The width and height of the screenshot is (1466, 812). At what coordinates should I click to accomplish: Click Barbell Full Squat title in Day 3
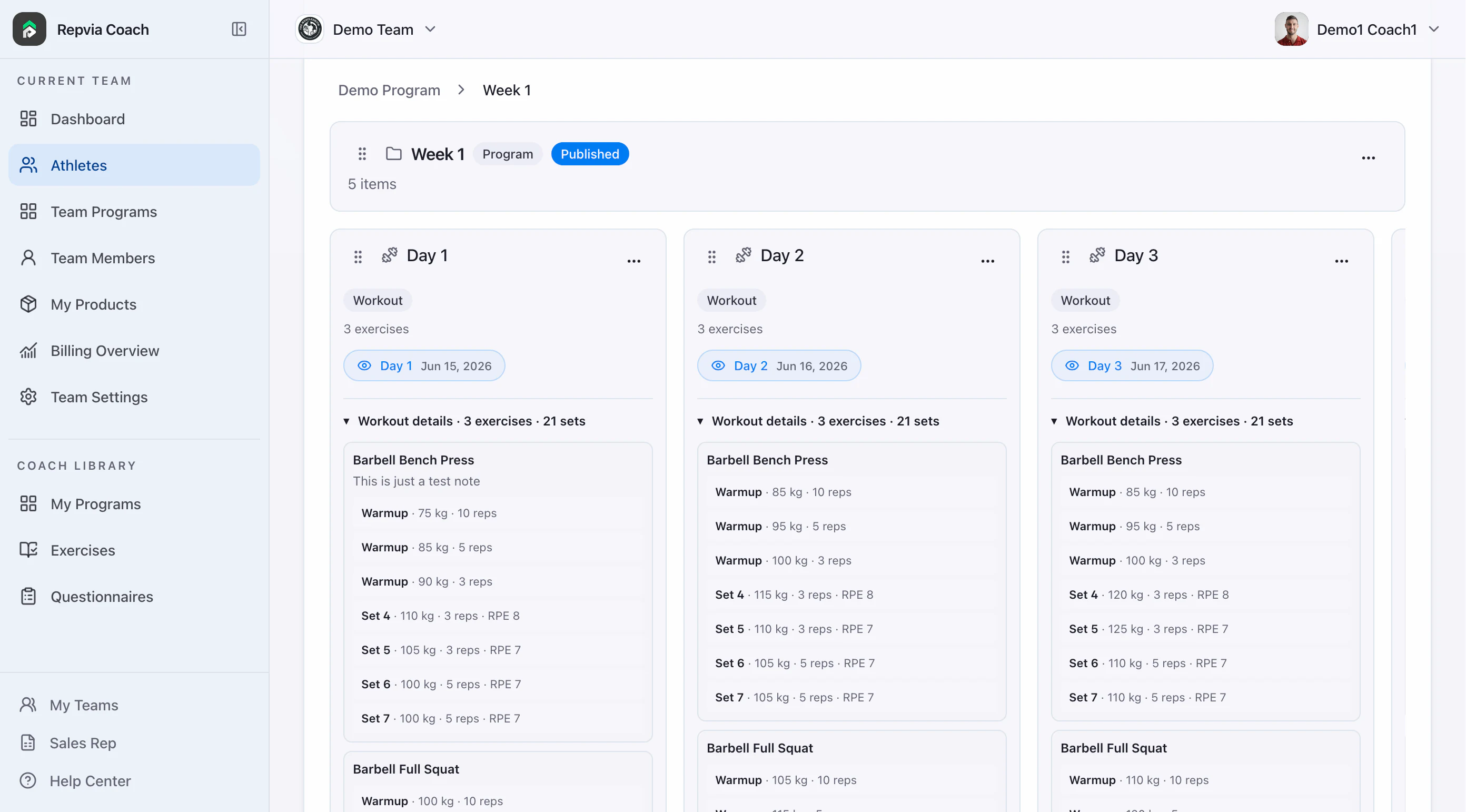pos(1114,748)
